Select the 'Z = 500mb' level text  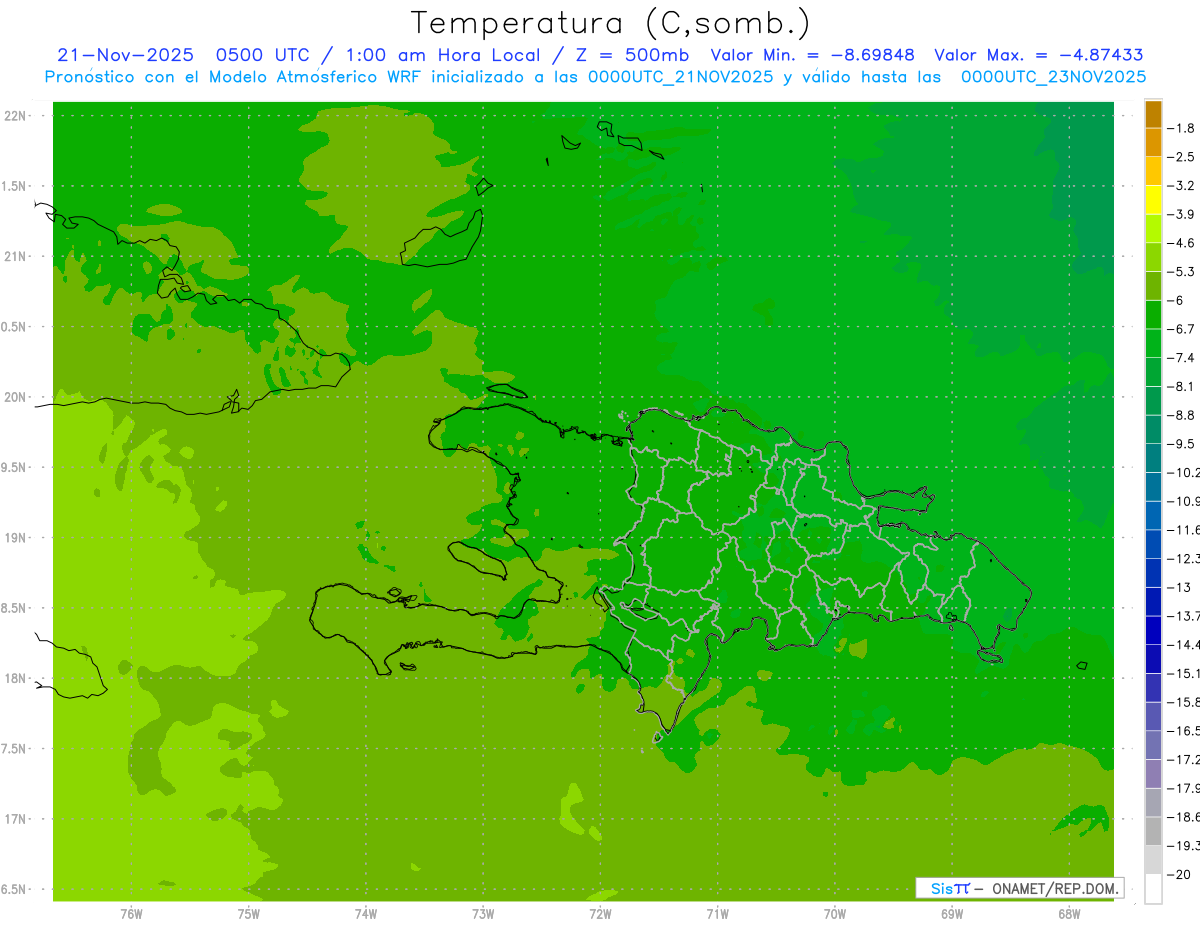coord(630,56)
